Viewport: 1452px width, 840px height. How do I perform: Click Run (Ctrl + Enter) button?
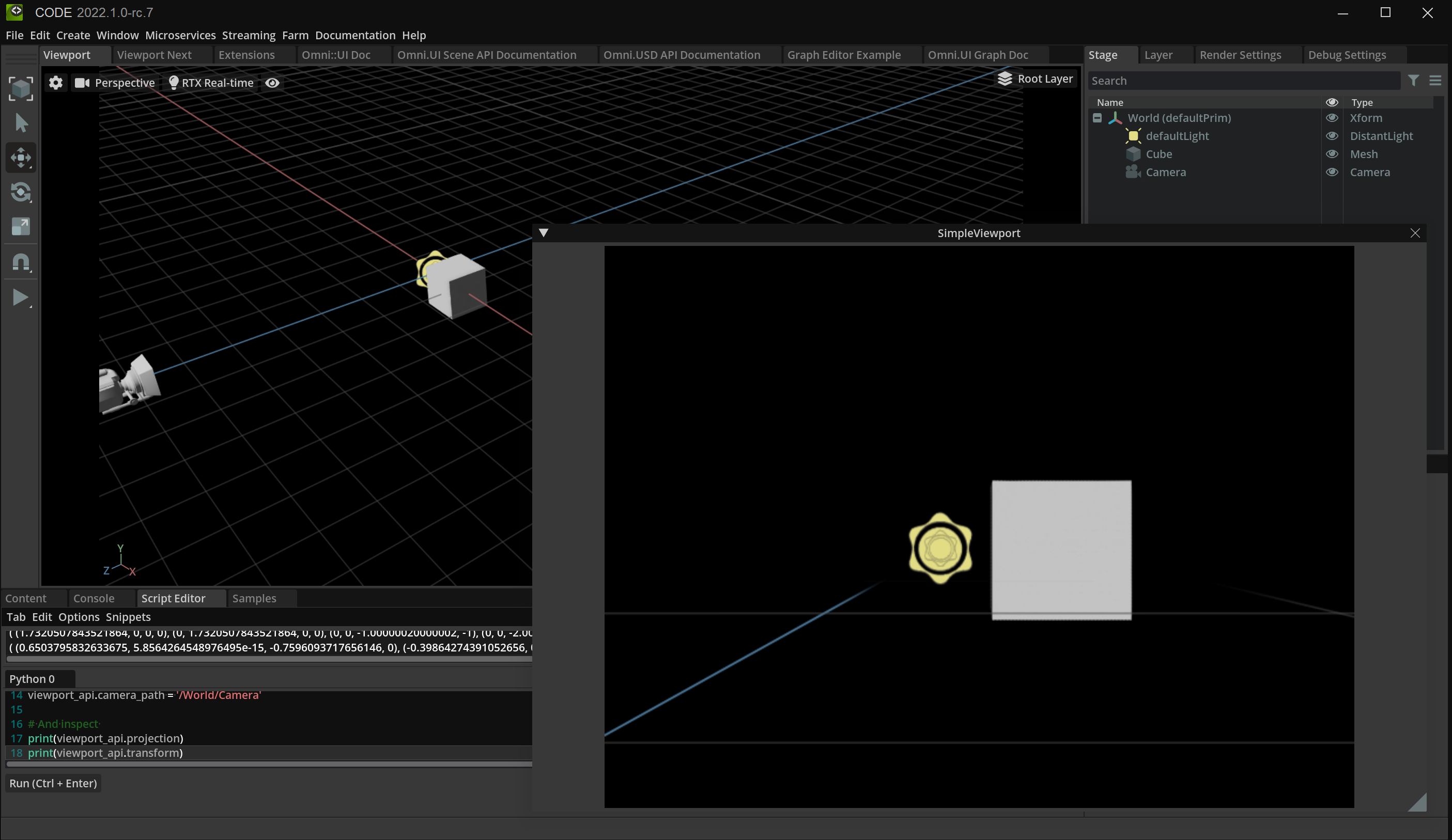pos(53,783)
